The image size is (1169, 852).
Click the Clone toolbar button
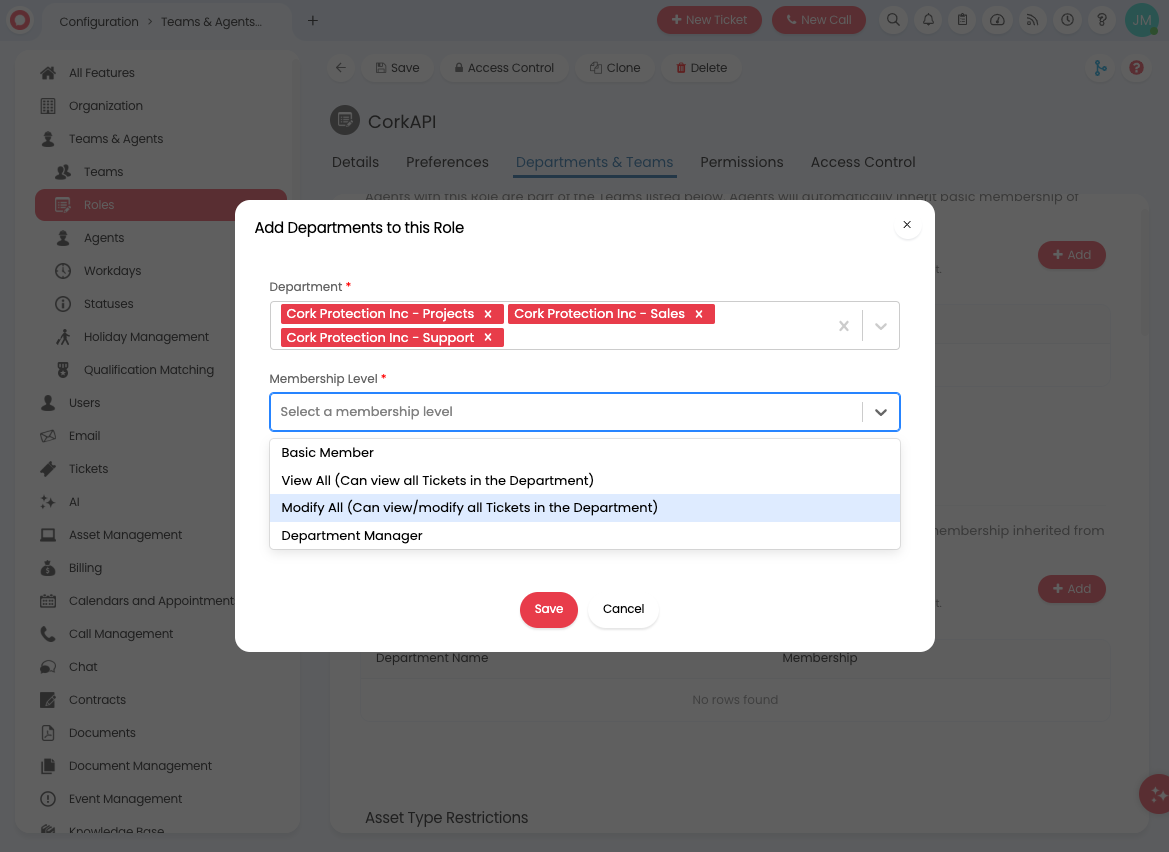615,68
